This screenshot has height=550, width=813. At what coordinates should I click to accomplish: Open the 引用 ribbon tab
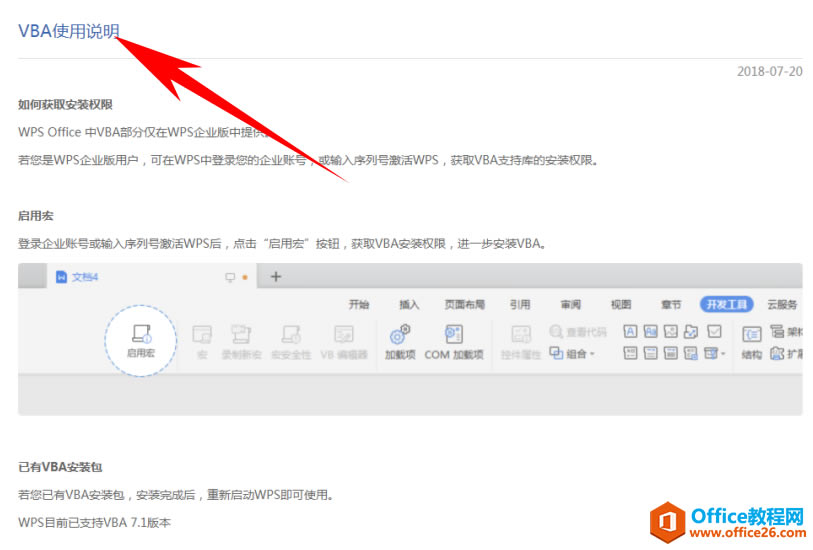tap(520, 304)
